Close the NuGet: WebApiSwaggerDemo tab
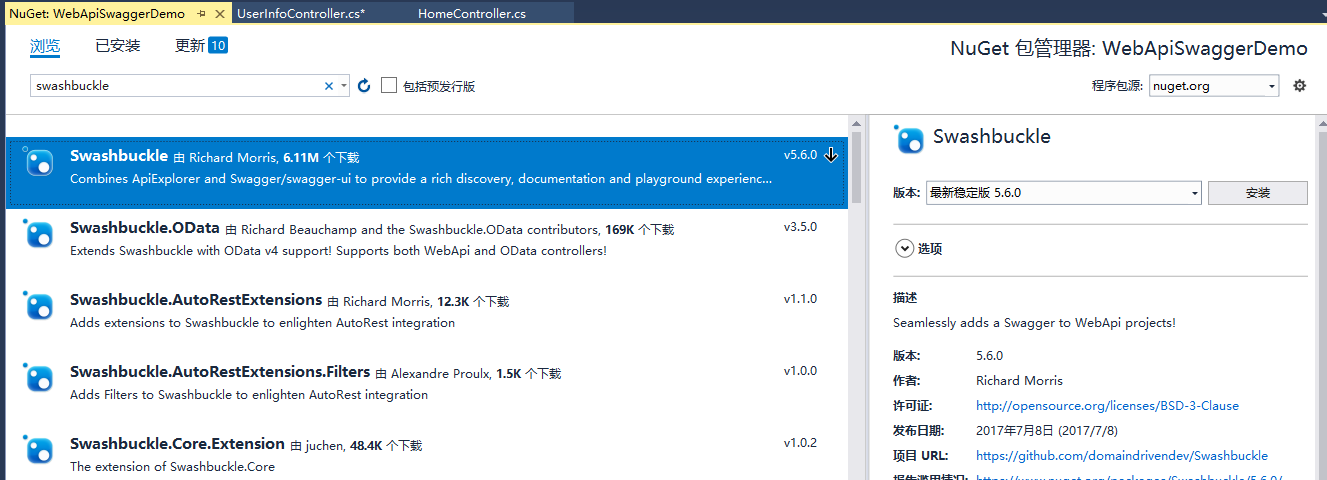1327x480 pixels. click(220, 14)
